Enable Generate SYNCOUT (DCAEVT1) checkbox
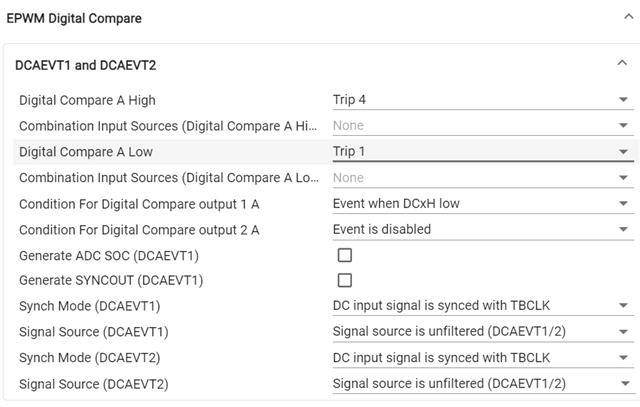The width and height of the screenshot is (640, 407). pos(345,281)
